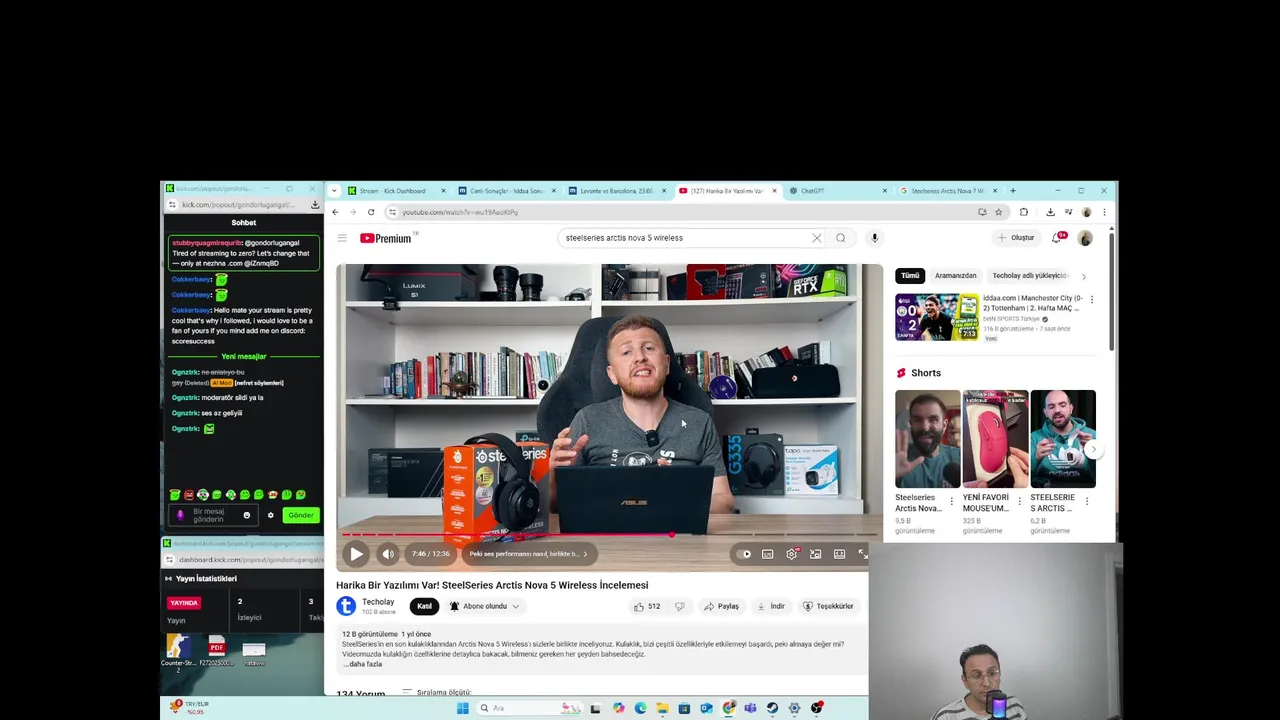
Task: Switch to miniplayer mode
Action: tap(816, 554)
